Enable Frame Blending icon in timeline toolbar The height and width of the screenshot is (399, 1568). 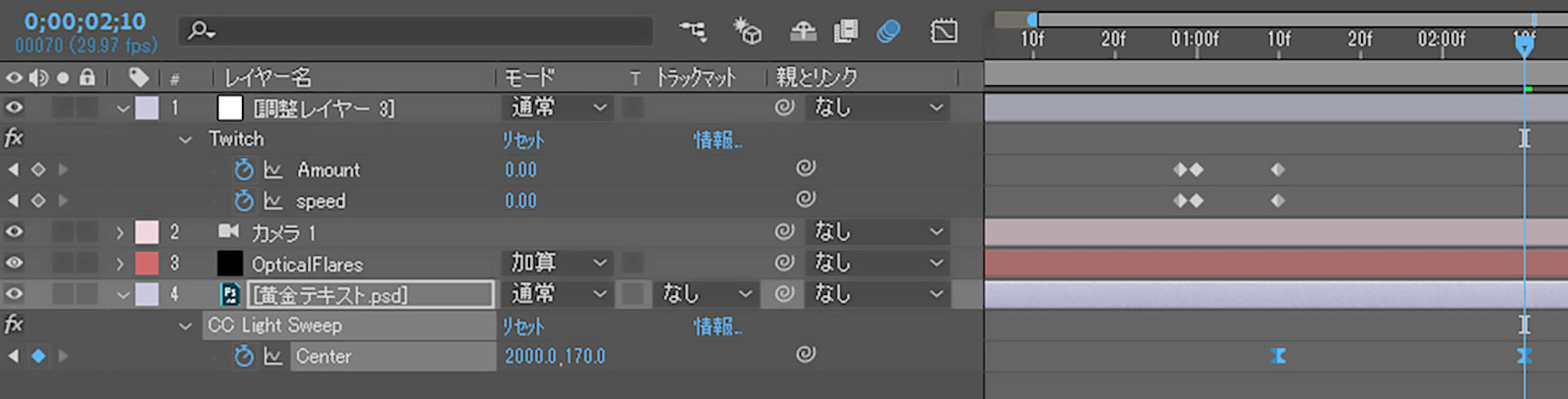[x=845, y=31]
